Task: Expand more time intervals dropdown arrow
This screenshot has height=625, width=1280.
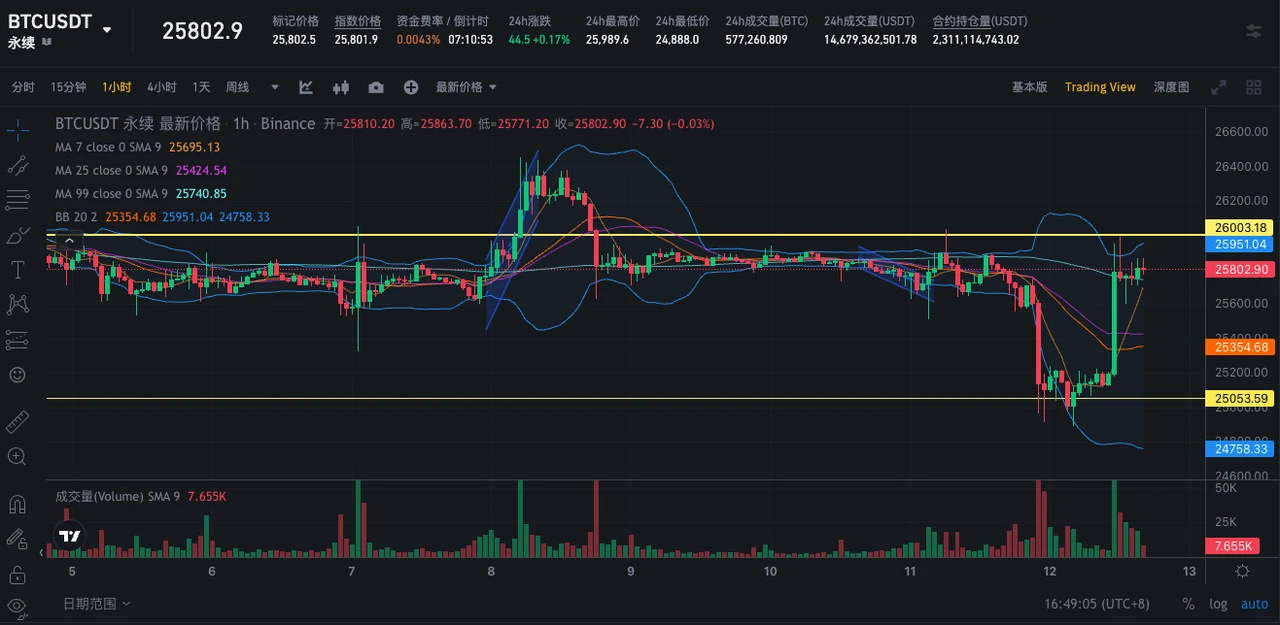Action: click(275, 88)
